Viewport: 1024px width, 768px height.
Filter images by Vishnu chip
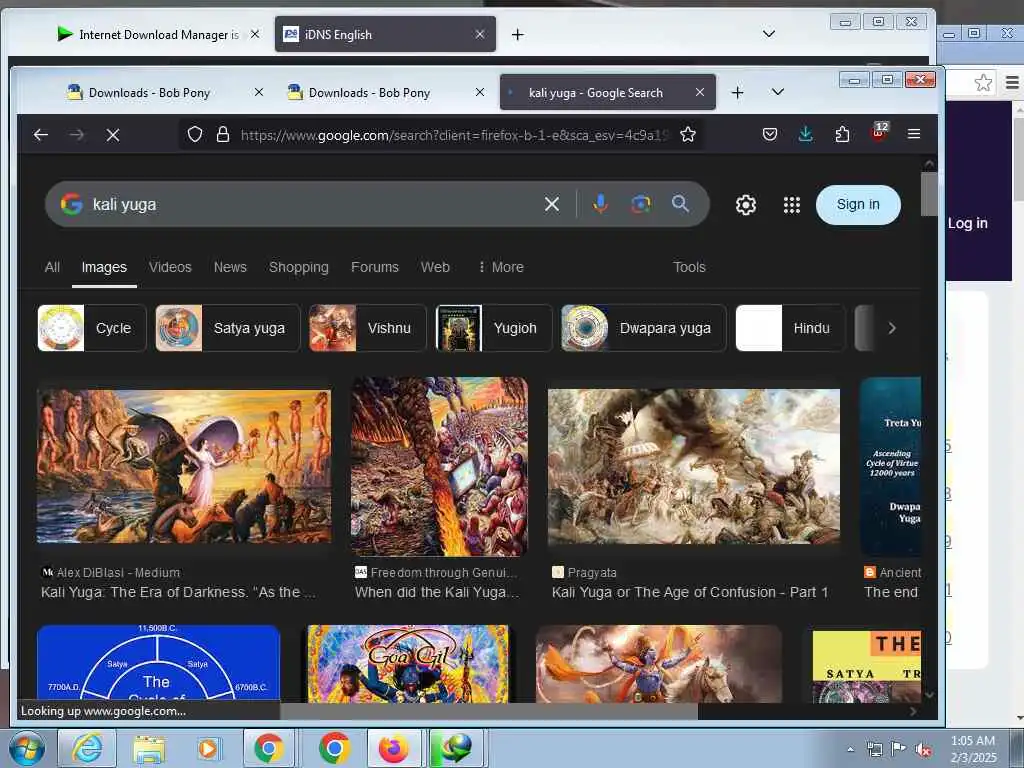[367, 328]
